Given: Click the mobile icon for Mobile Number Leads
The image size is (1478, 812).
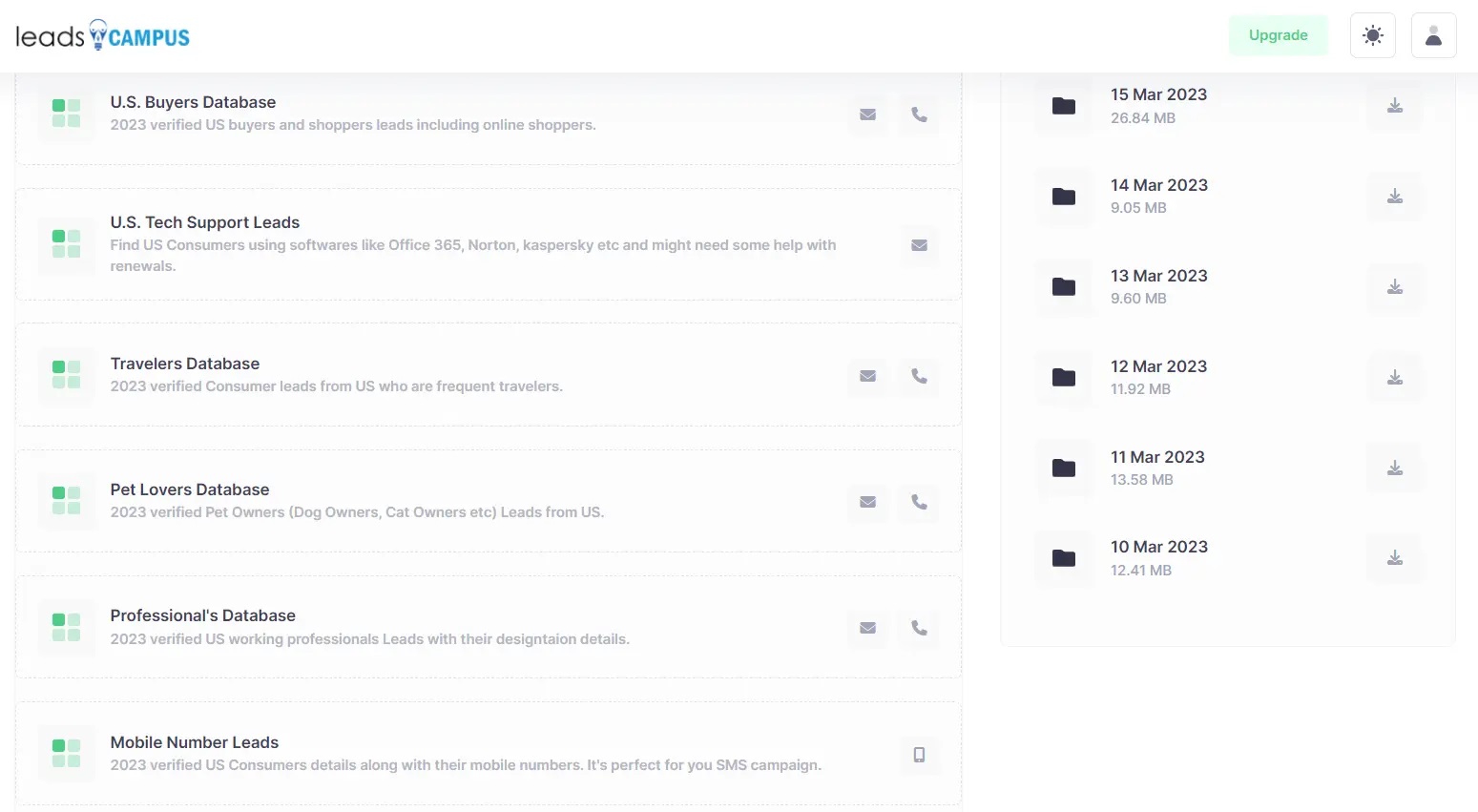Looking at the screenshot, I should 919,755.
